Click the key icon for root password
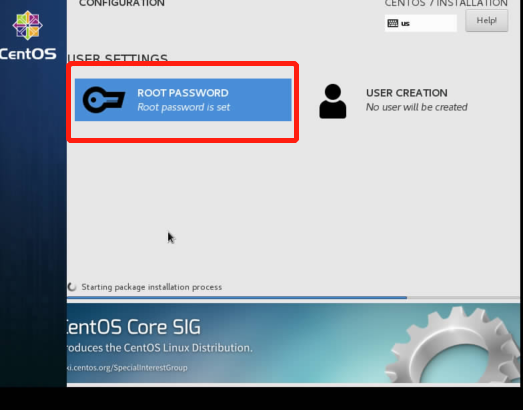 pos(104,99)
